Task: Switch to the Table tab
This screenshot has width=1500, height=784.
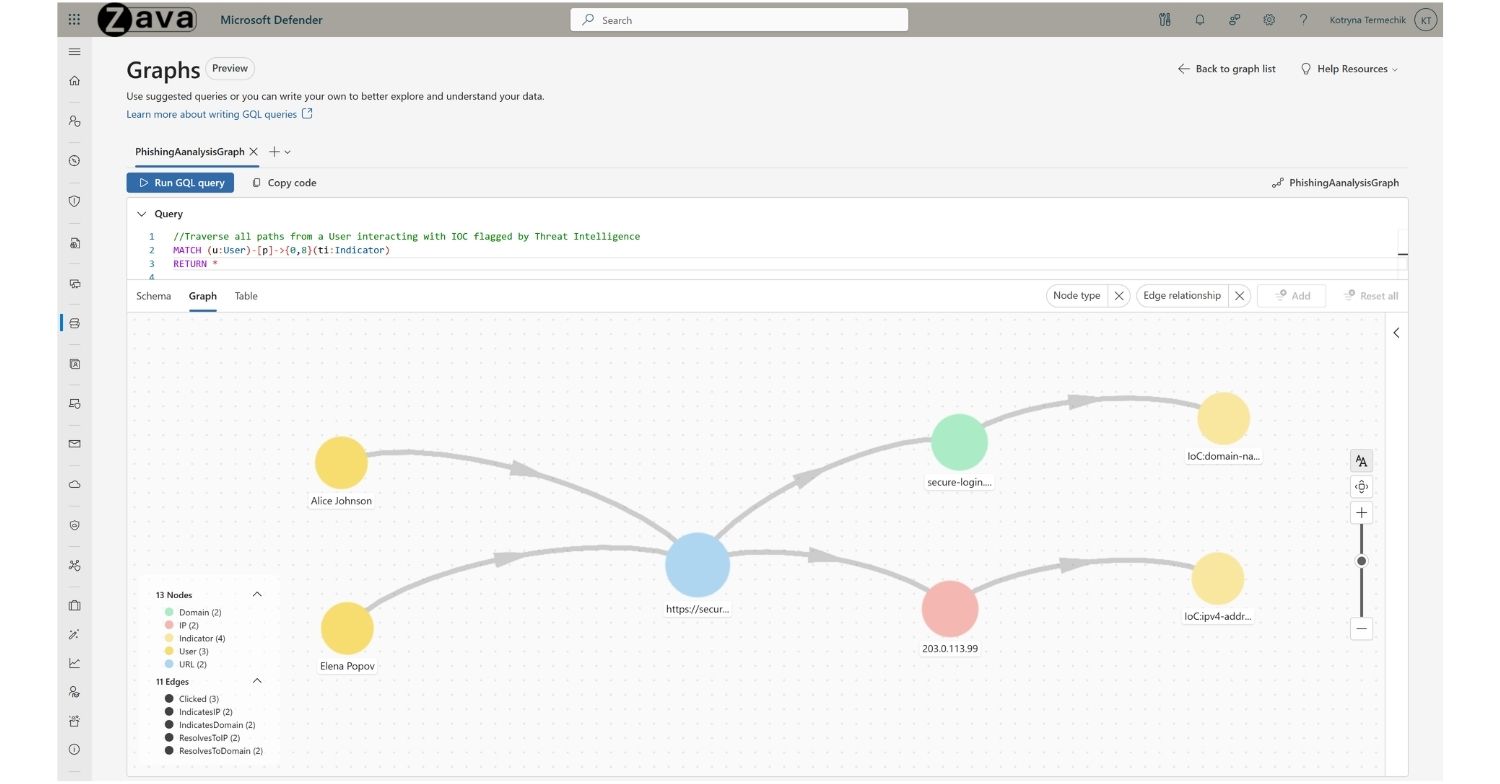Action: click(x=246, y=296)
